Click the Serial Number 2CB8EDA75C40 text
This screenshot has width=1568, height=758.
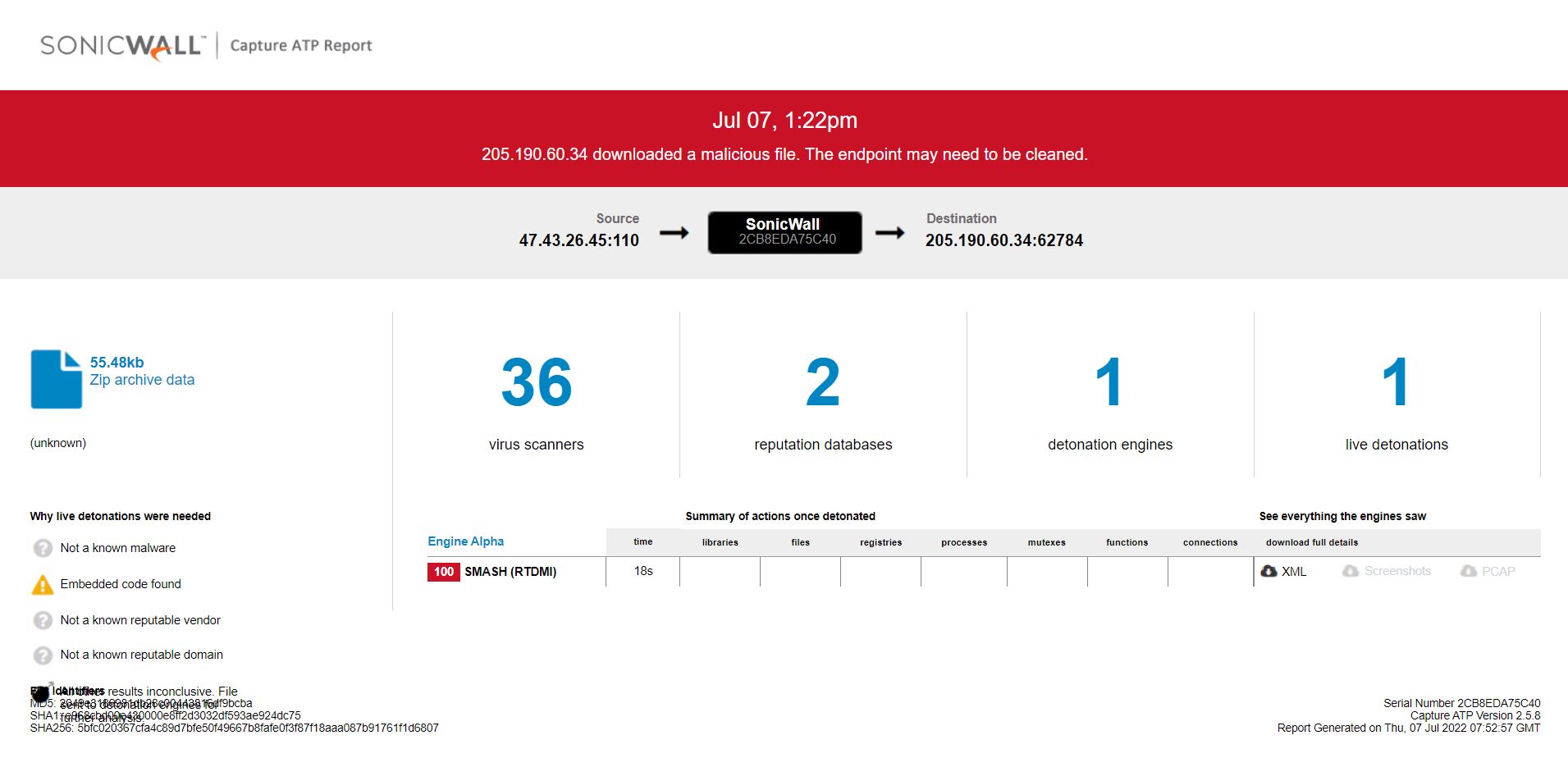(x=1461, y=703)
